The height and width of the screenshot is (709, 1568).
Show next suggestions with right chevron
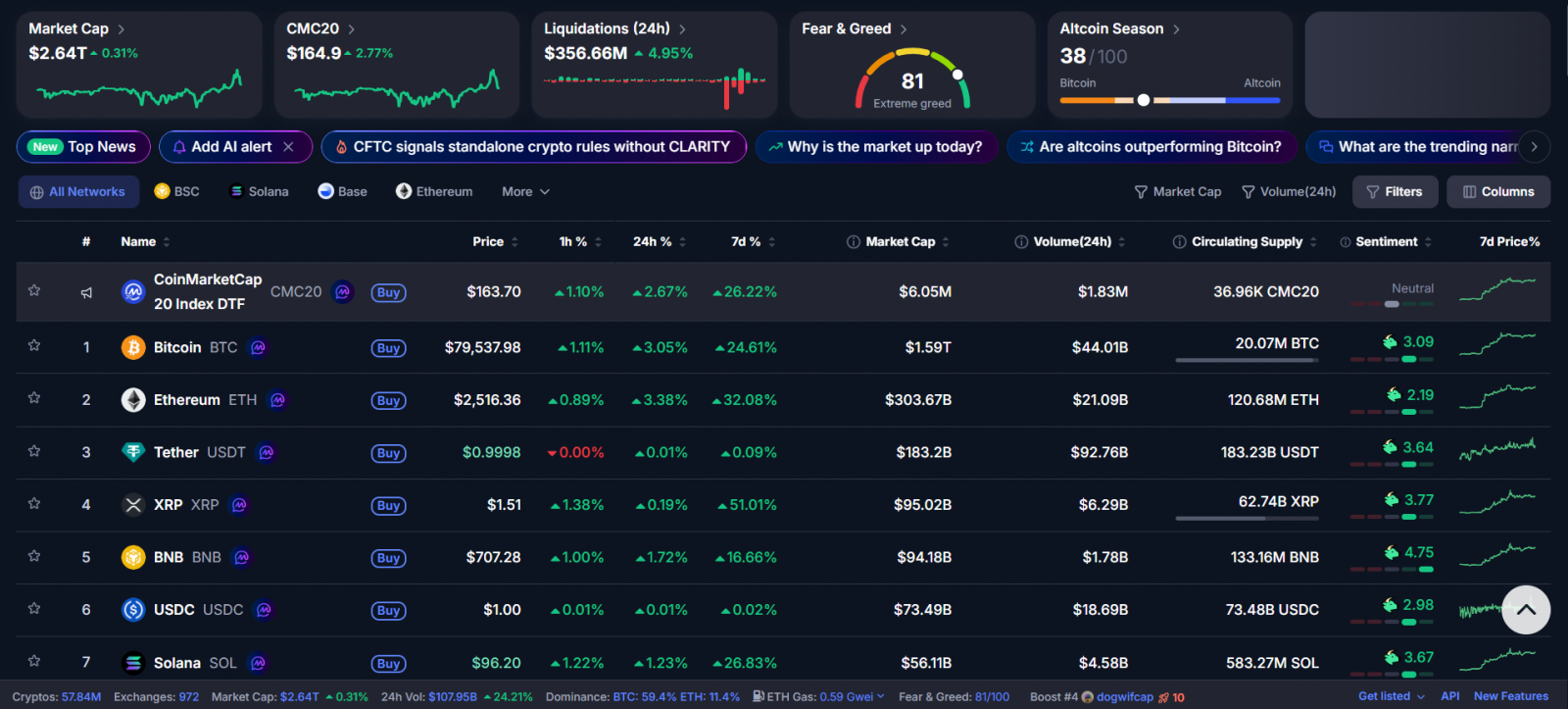1534,147
